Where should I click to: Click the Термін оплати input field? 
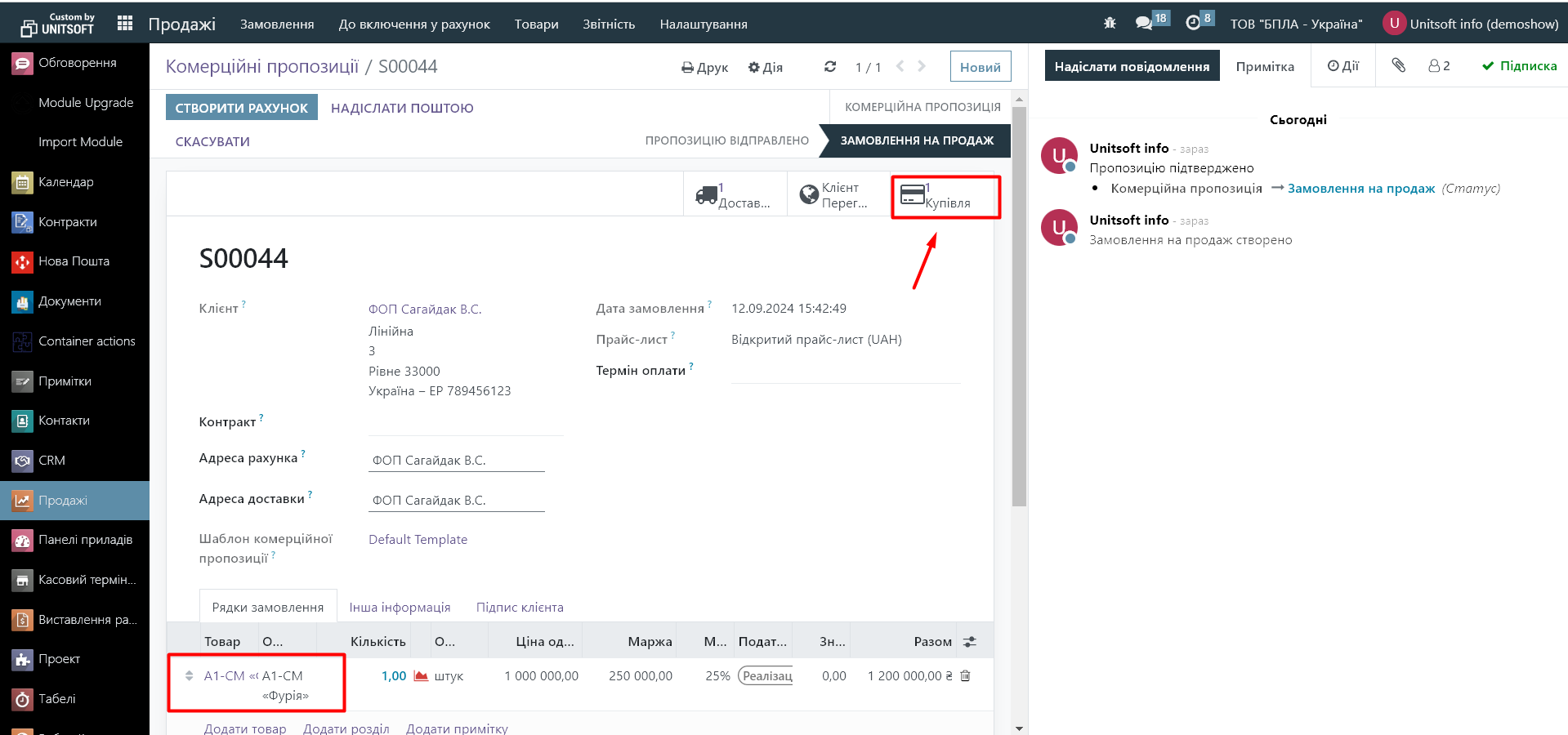(845, 372)
